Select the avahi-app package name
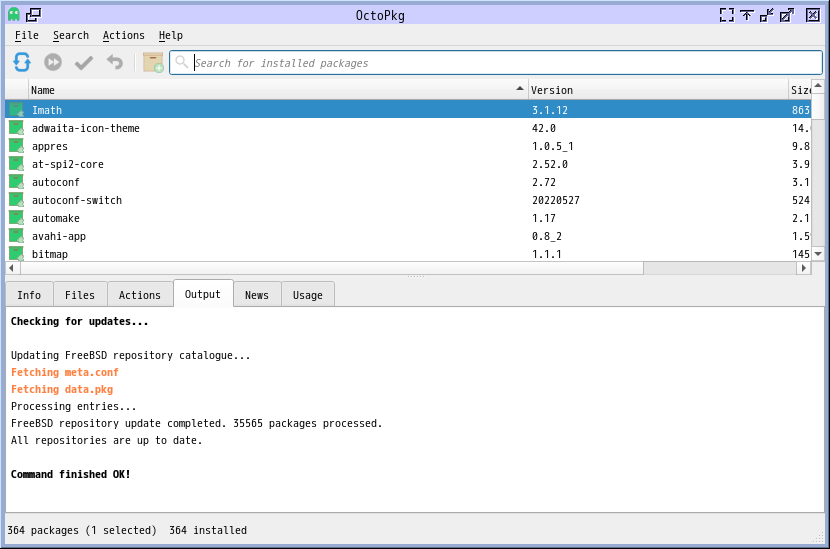The image size is (830, 549). coord(59,236)
